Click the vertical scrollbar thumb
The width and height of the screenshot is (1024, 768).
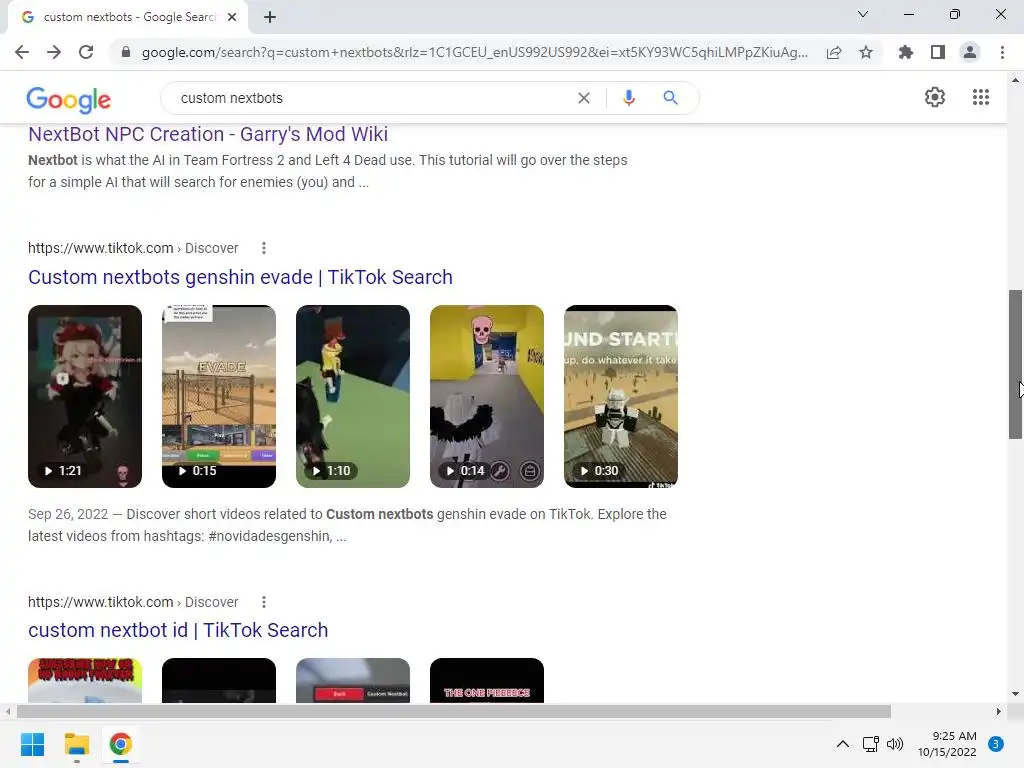(1015, 364)
